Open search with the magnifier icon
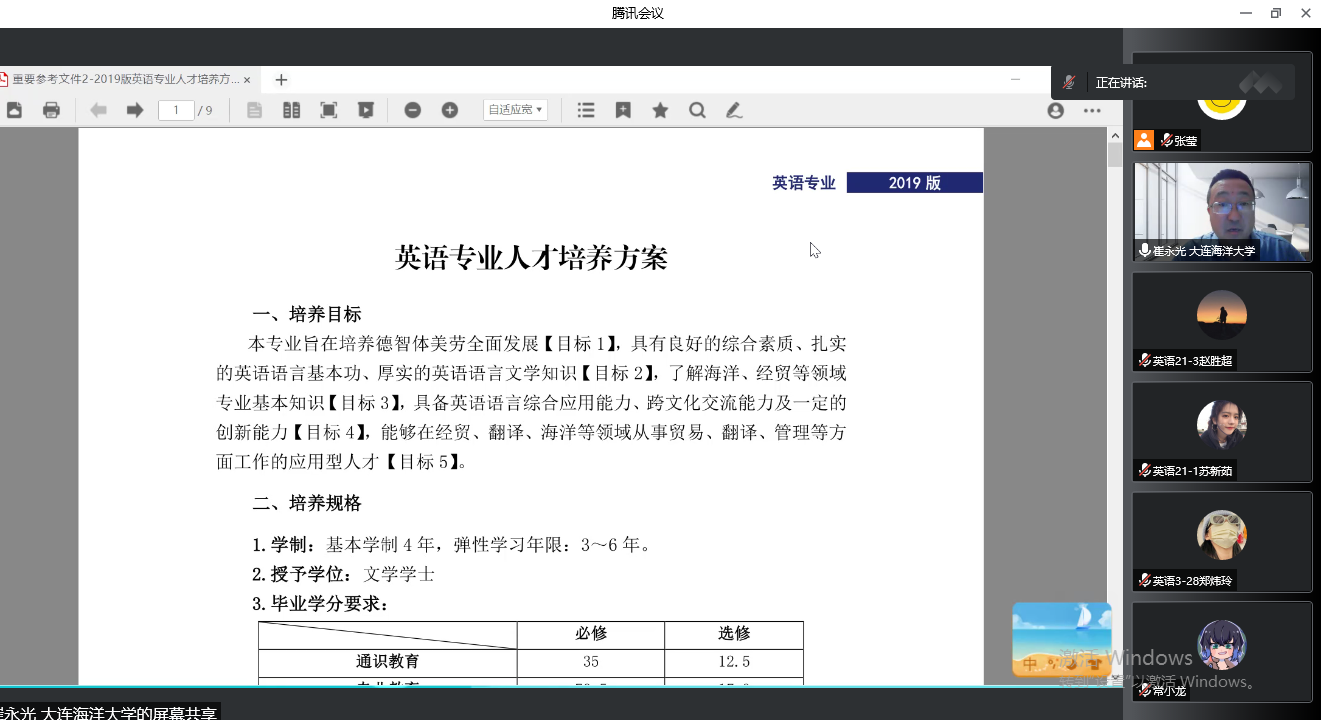This screenshot has height=720, width=1321. (x=697, y=110)
